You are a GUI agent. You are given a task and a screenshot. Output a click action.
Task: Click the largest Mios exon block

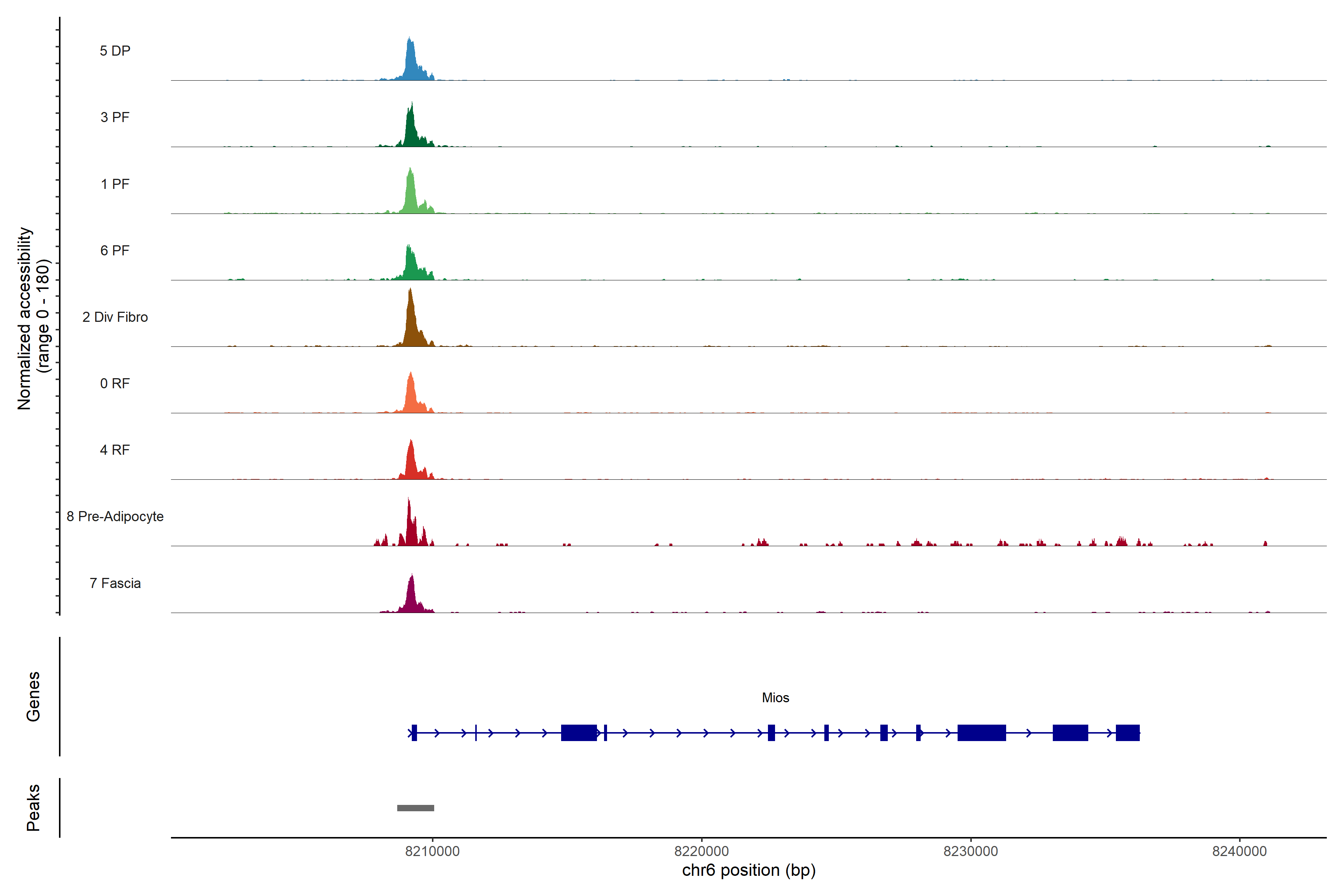[x=981, y=732]
